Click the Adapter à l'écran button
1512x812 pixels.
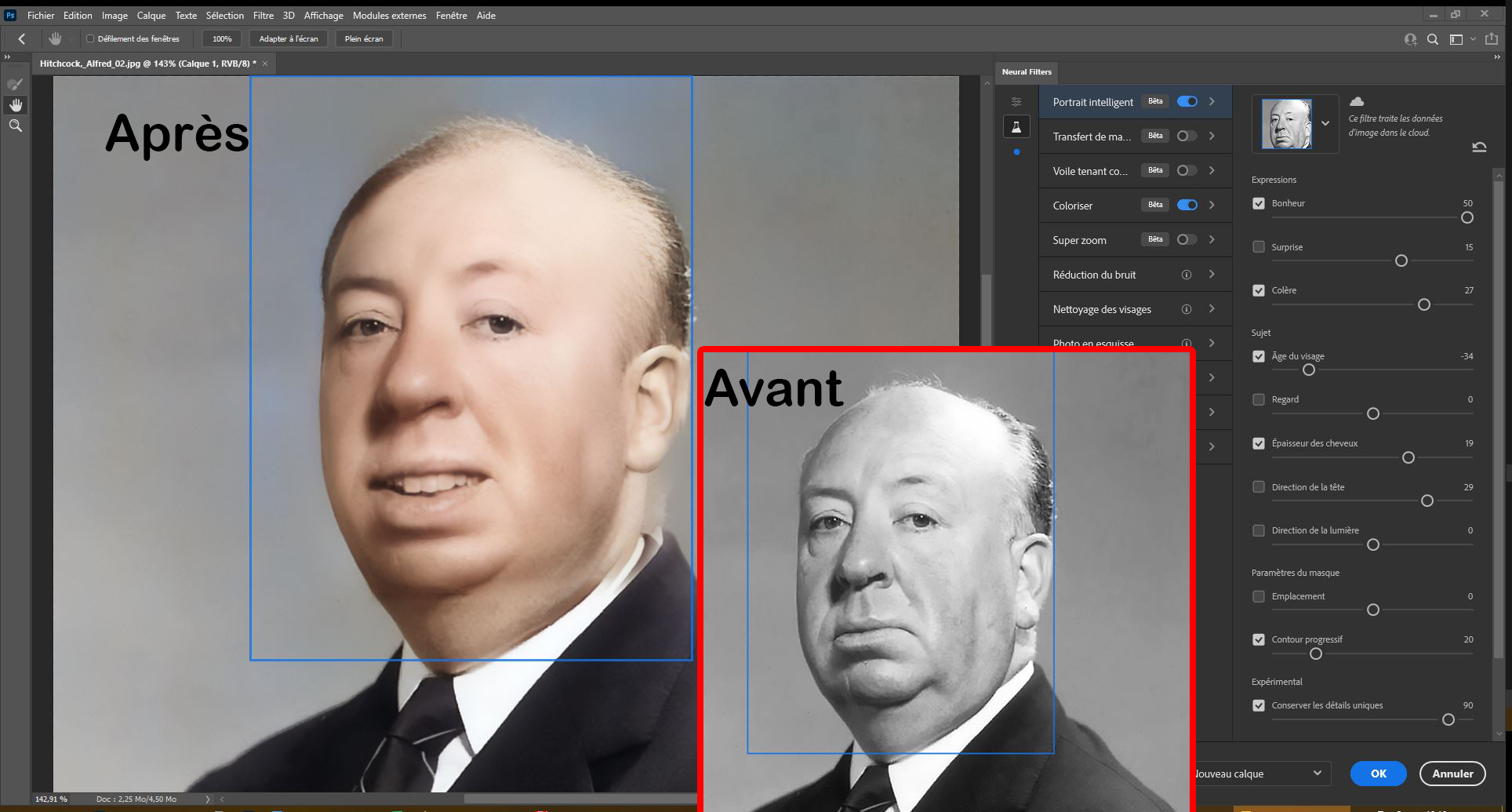pos(289,38)
